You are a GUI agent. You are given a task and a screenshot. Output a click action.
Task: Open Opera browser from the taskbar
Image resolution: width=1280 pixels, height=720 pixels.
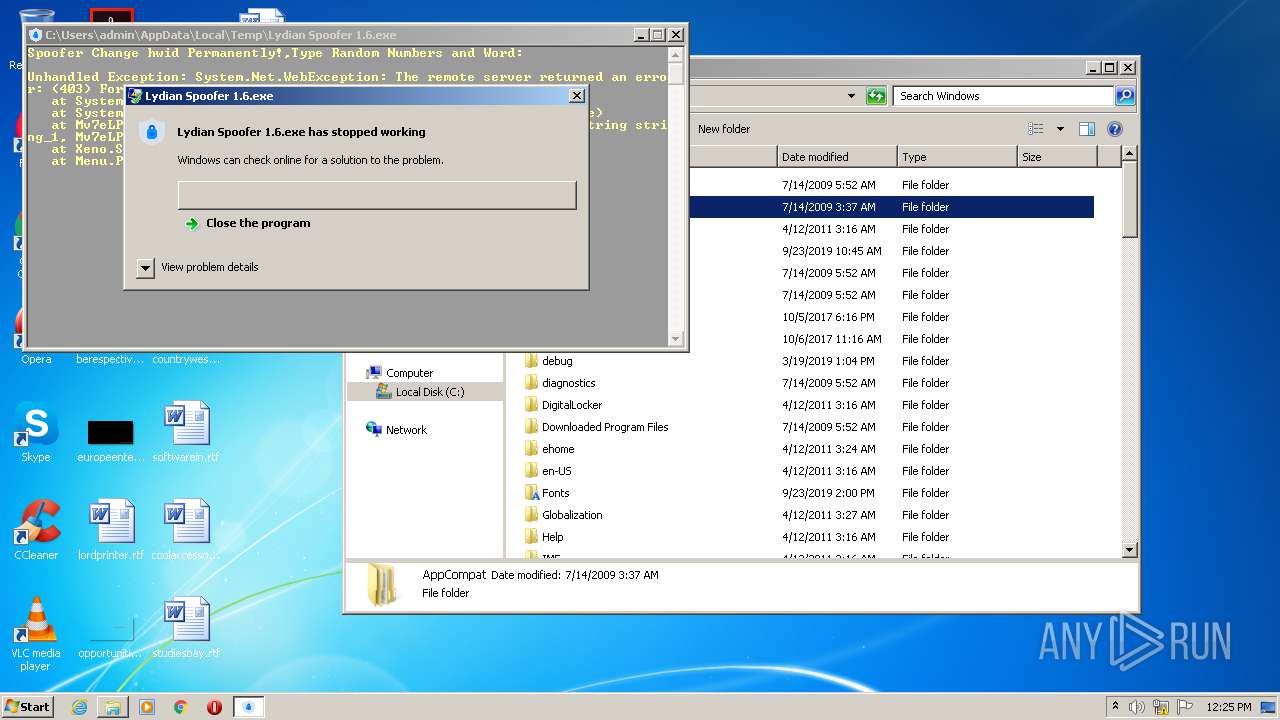coord(214,707)
